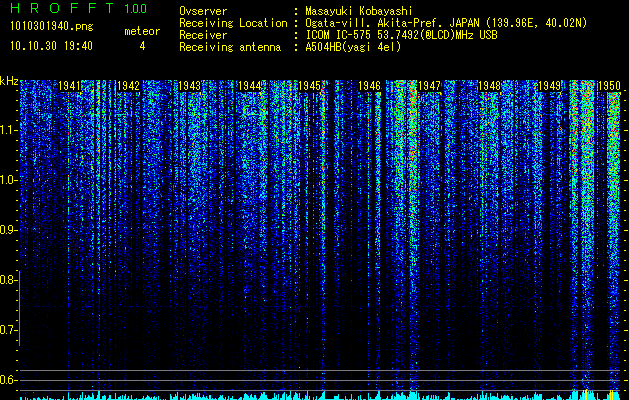Click the kHz axis unit label

click(9, 81)
